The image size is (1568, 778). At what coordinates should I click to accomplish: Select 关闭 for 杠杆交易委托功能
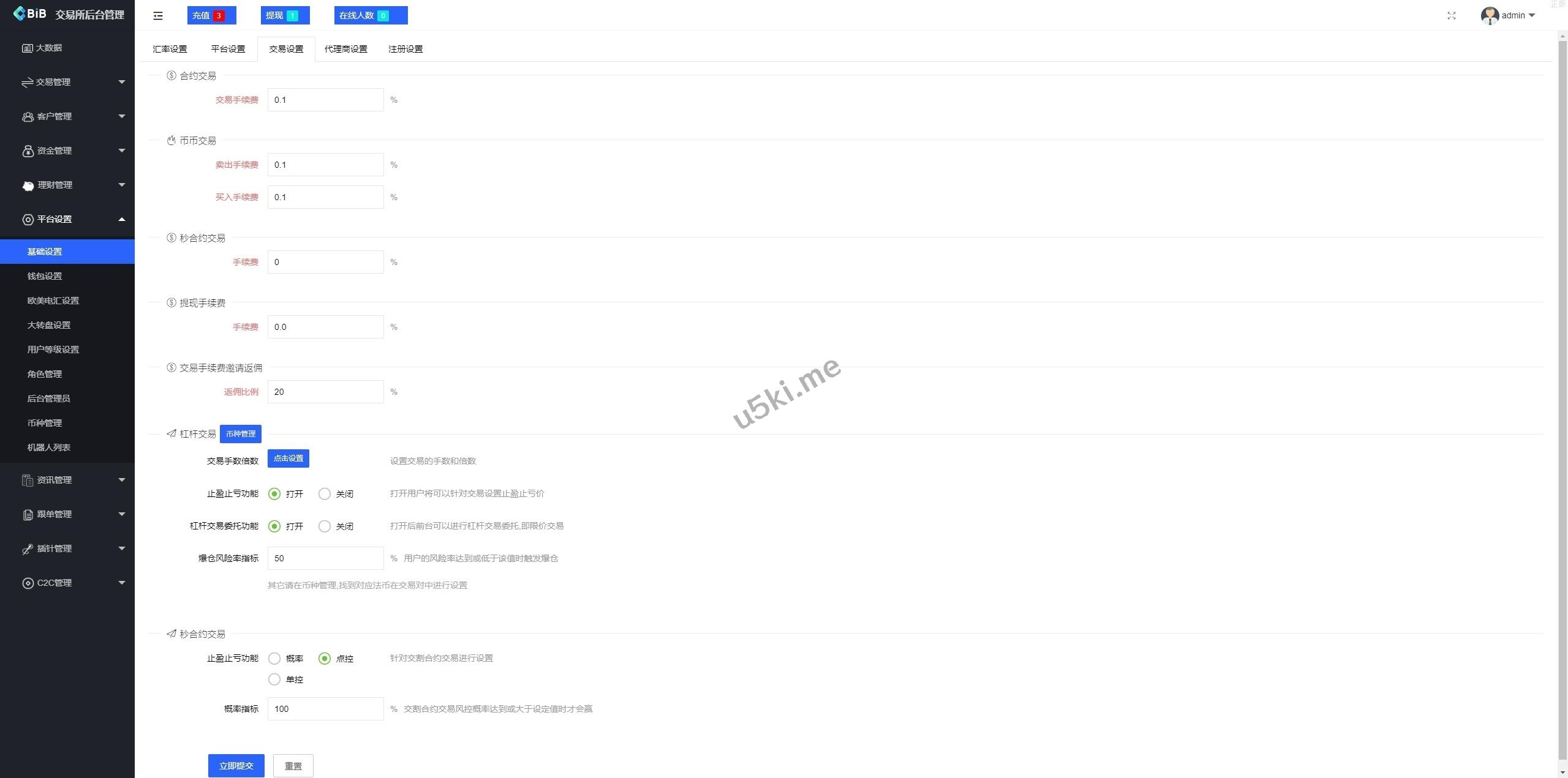tap(325, 526)
